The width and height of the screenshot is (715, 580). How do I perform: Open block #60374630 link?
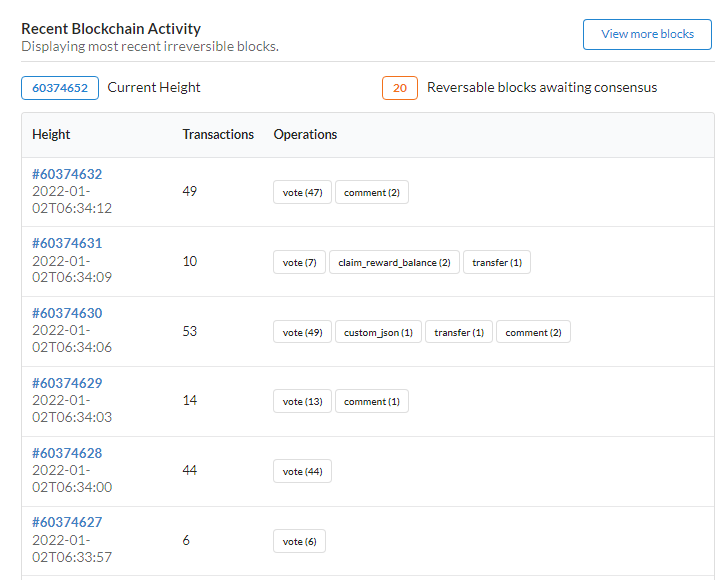click(x=67, y=313)
